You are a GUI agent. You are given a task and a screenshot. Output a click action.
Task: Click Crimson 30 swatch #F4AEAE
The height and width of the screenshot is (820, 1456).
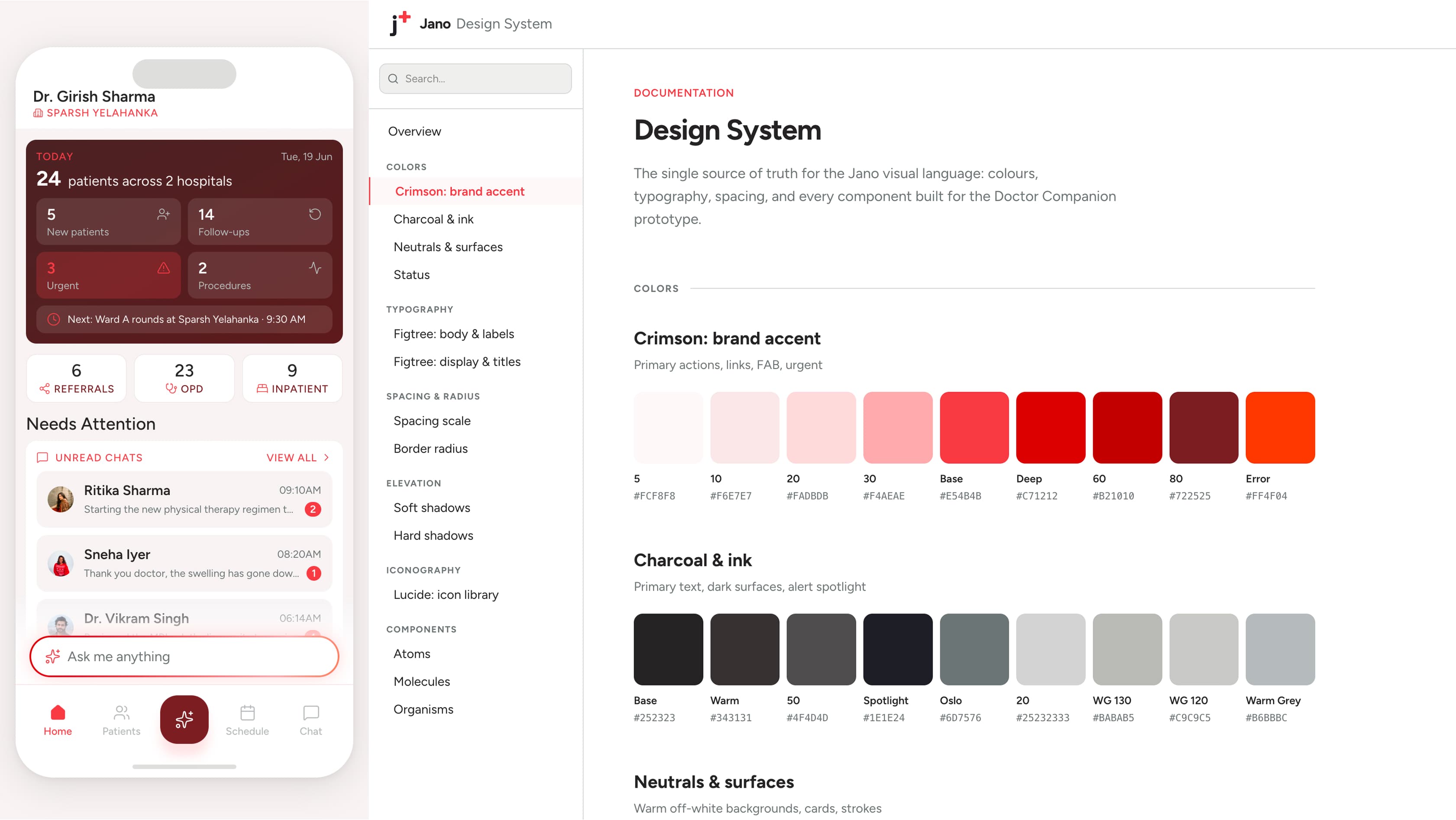tap(897, 428)
